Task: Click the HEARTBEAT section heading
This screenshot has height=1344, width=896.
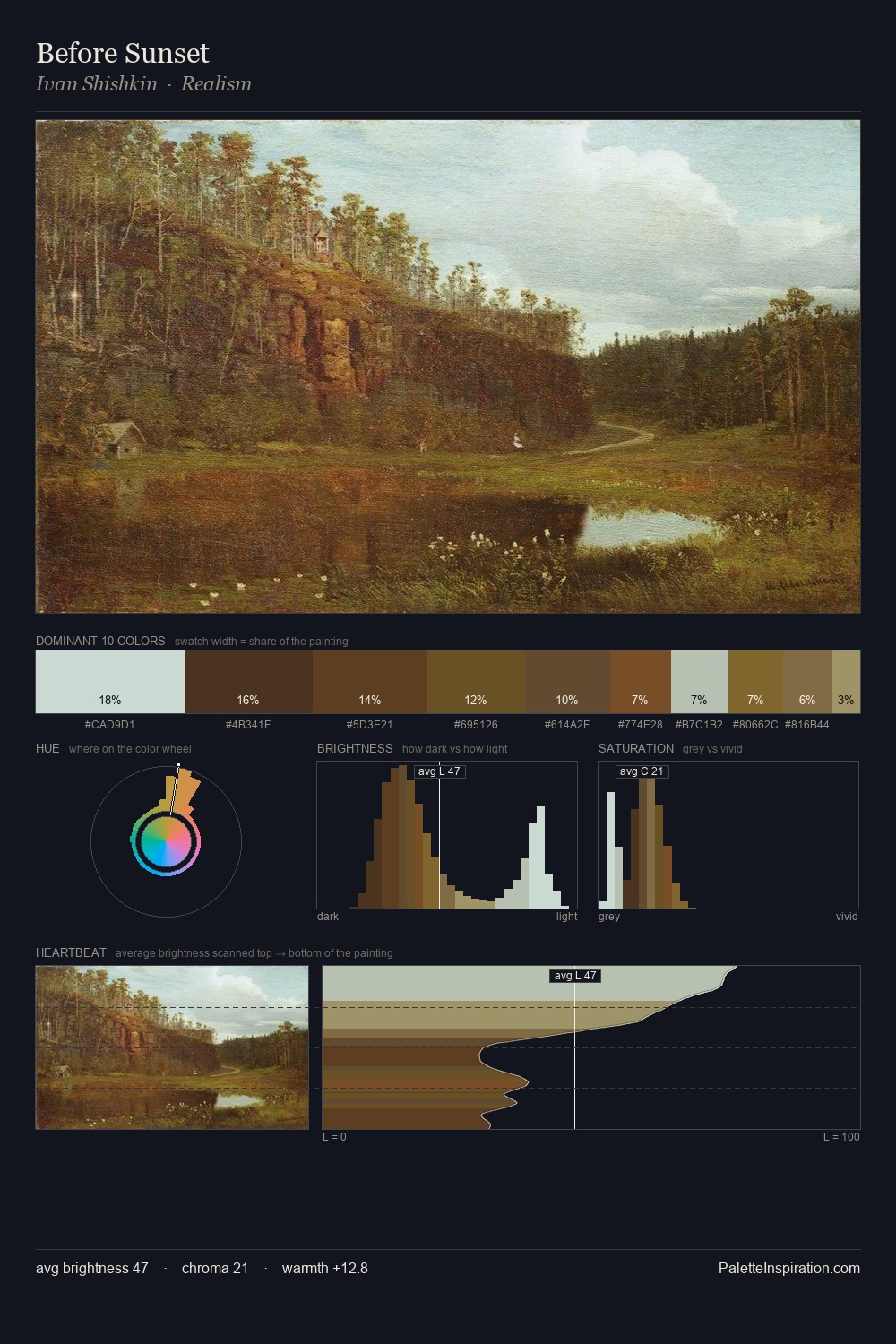Action: [71, 953]
